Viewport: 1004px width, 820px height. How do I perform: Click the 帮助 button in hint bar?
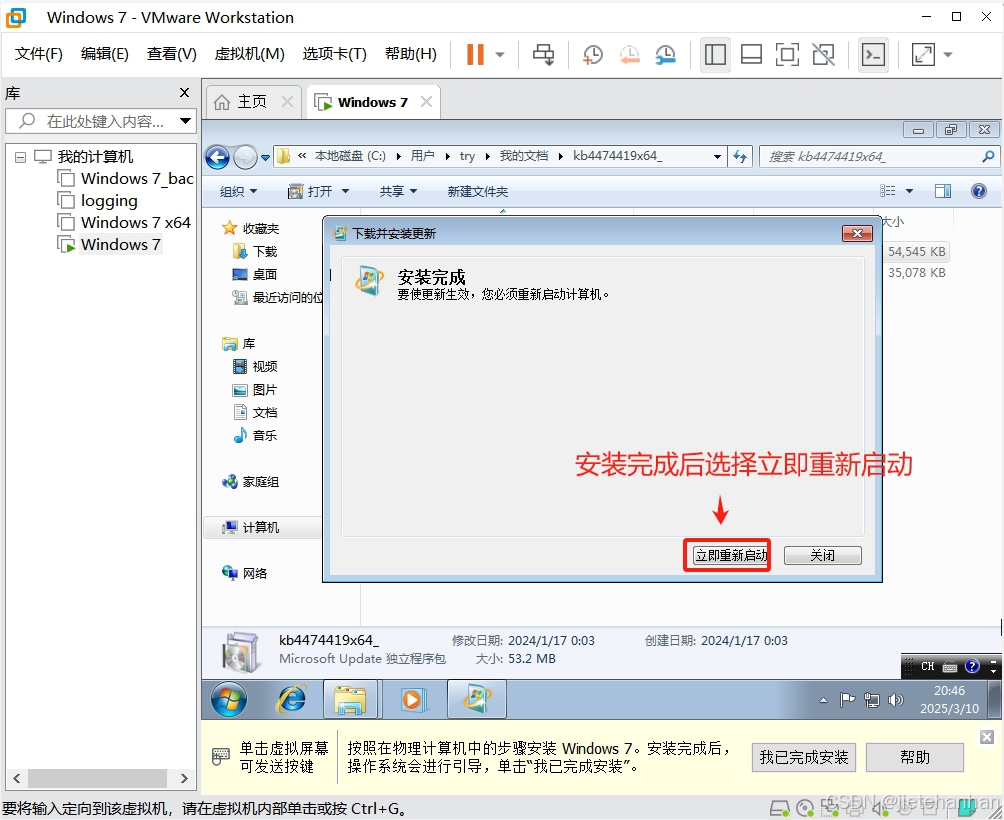(x=914, y=757)
